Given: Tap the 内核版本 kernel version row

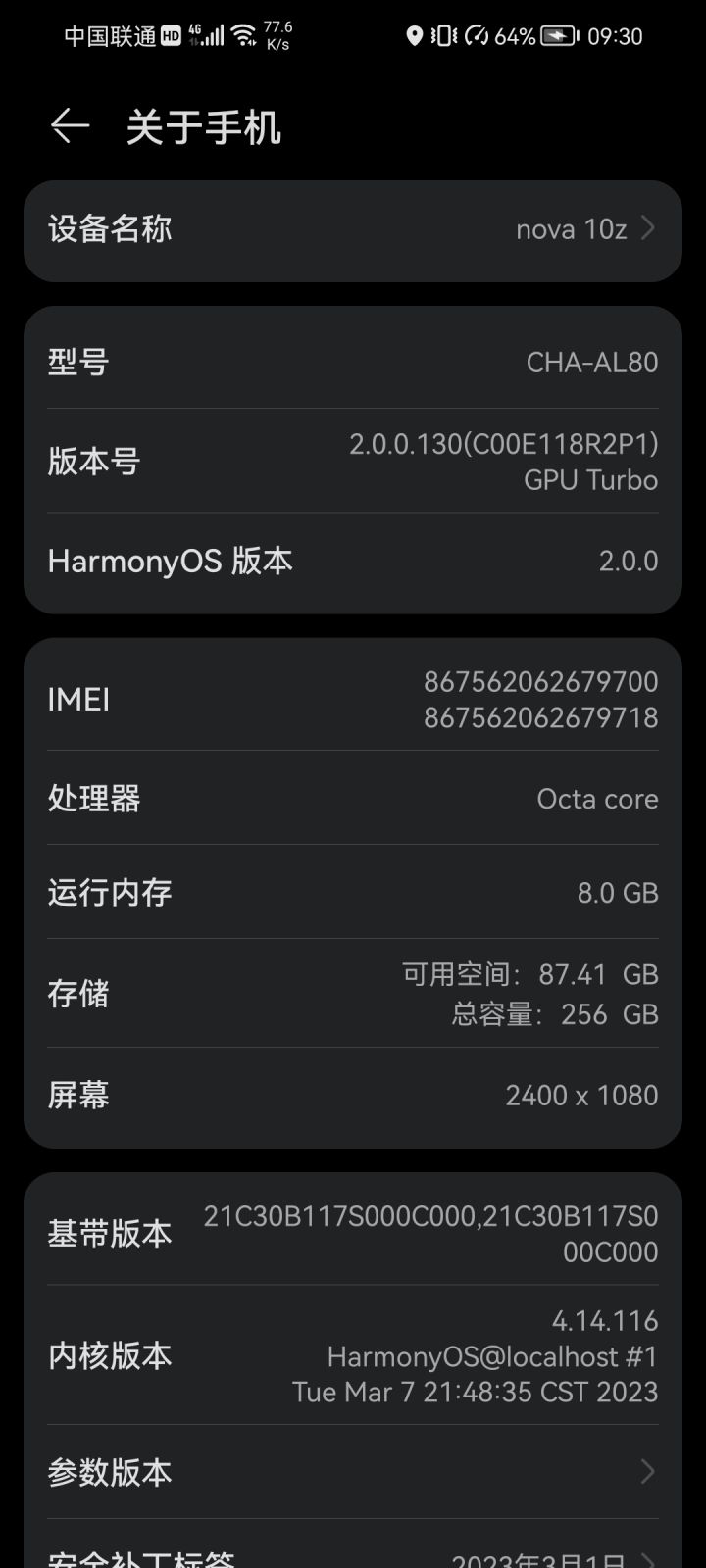Looking at the screenshot, I should [353, 1355].
